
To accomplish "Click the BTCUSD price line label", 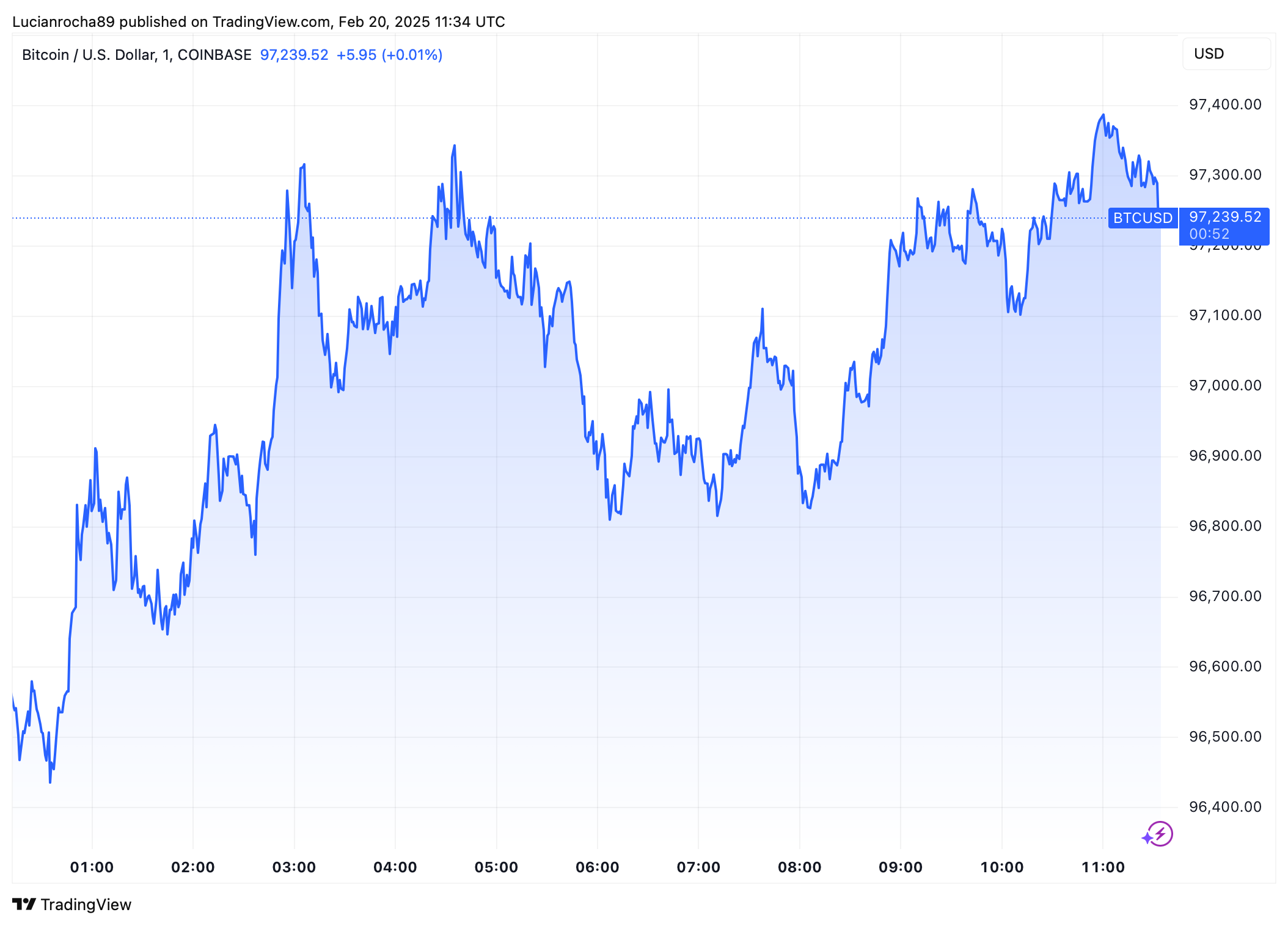I will tap(1143, 218).
